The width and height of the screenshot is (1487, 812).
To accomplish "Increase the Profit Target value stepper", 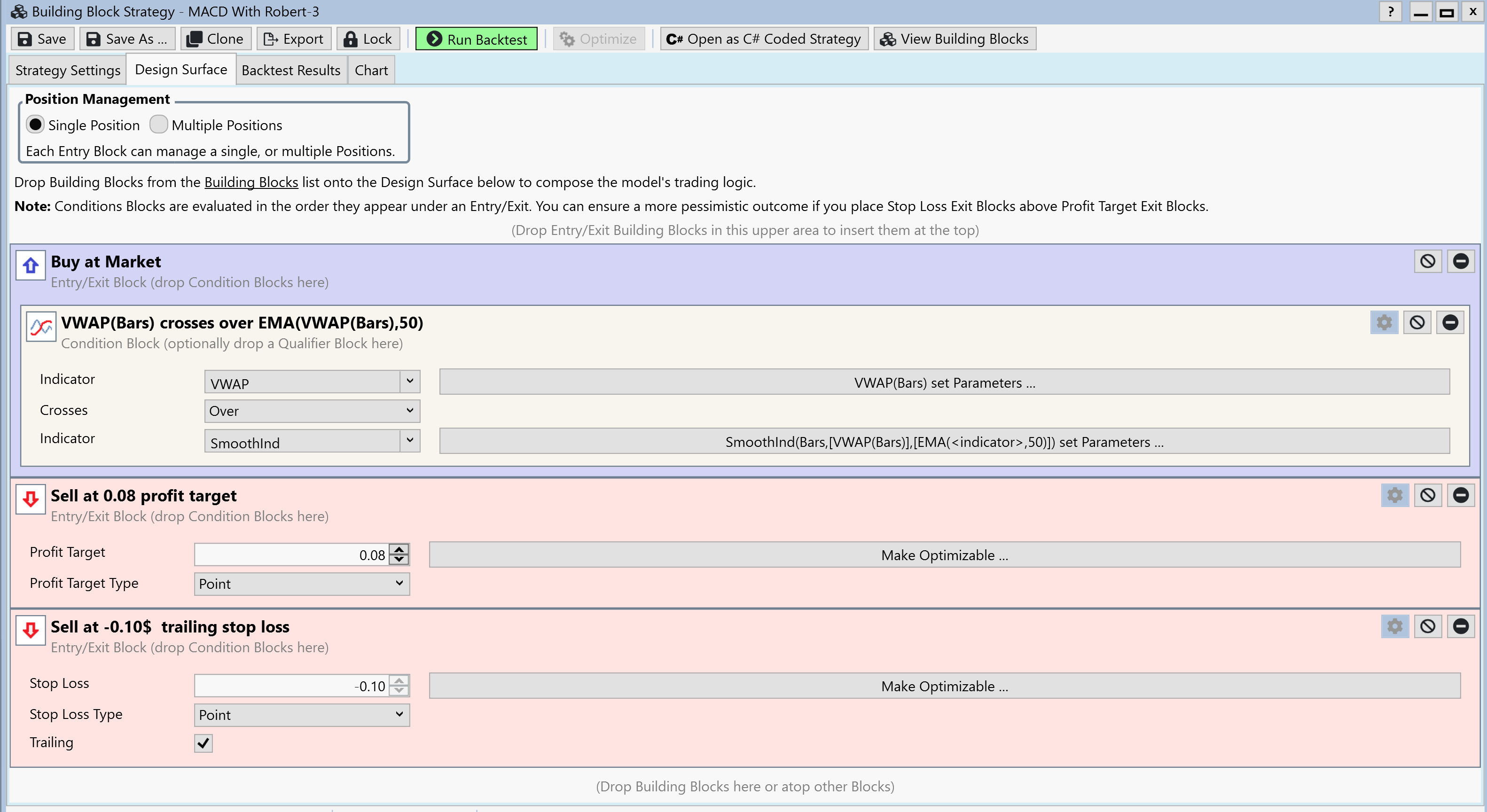I will (x=399, y=549).
